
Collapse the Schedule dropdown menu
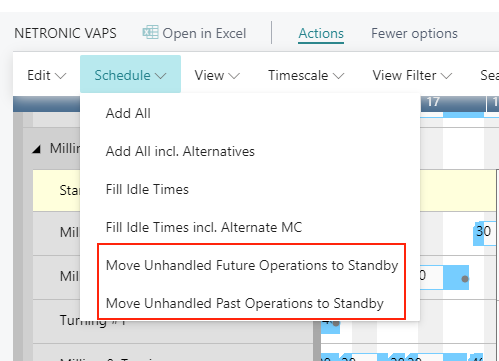pos(130,75)
